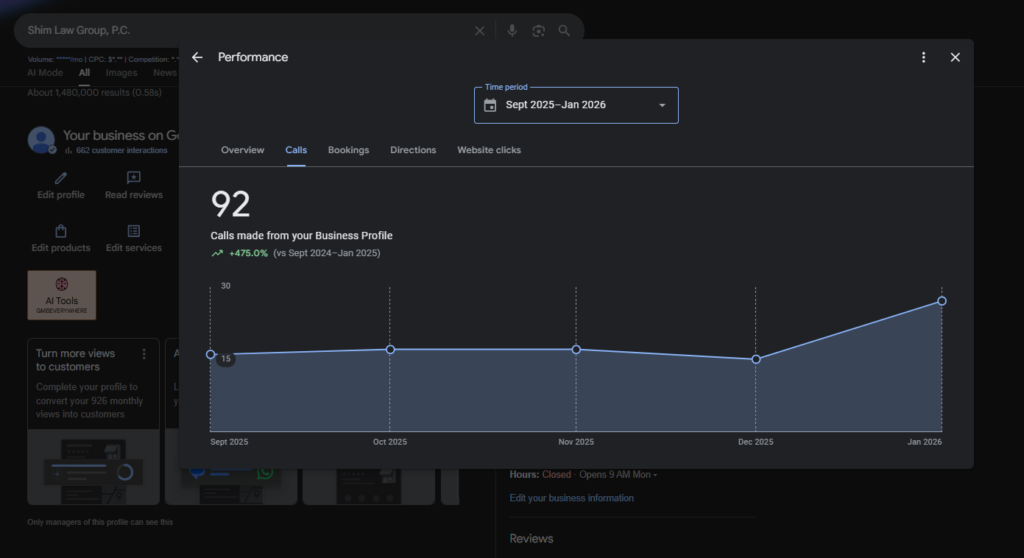This screenshot has height=558, width=1024.
Task: Open the Time period dropdown
Action: pyautogui.click(x=576, y=105)
